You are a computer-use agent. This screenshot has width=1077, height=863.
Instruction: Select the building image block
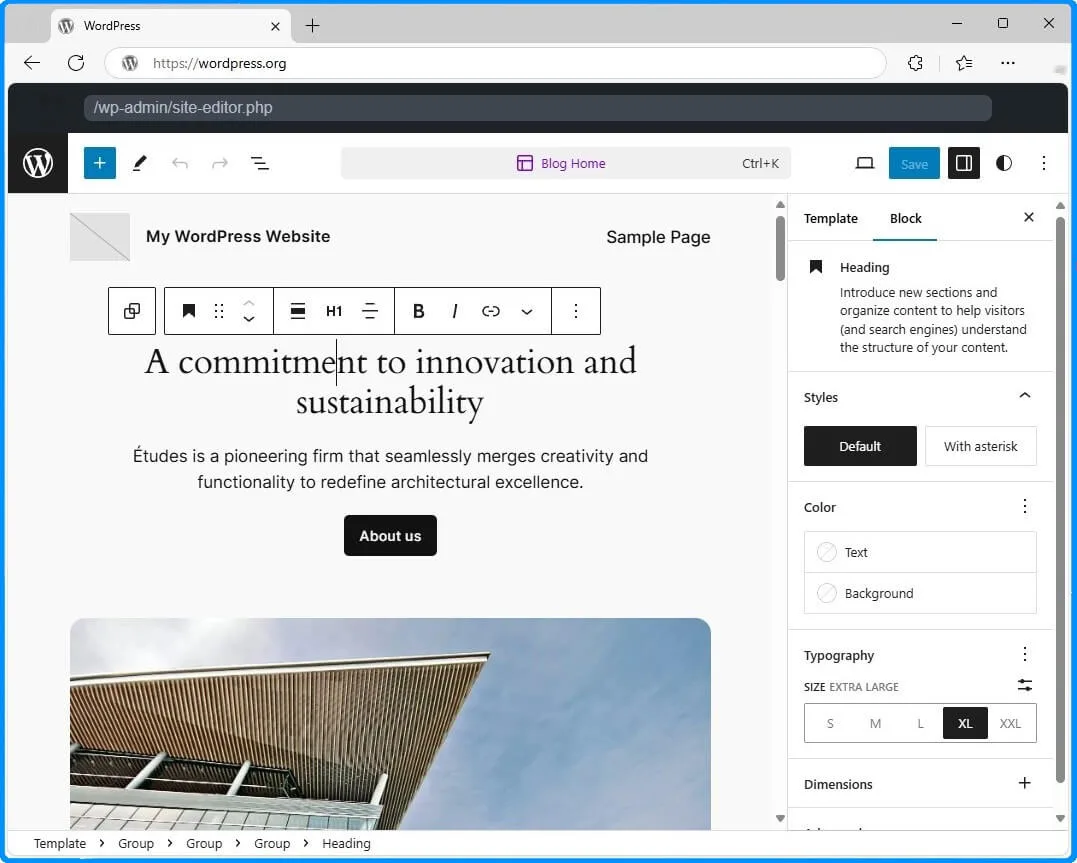tap(390, 724)
